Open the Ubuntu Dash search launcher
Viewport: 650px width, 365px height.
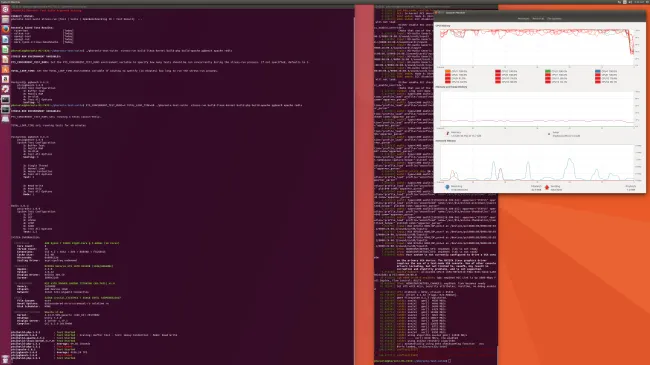[x=5, y=9]
